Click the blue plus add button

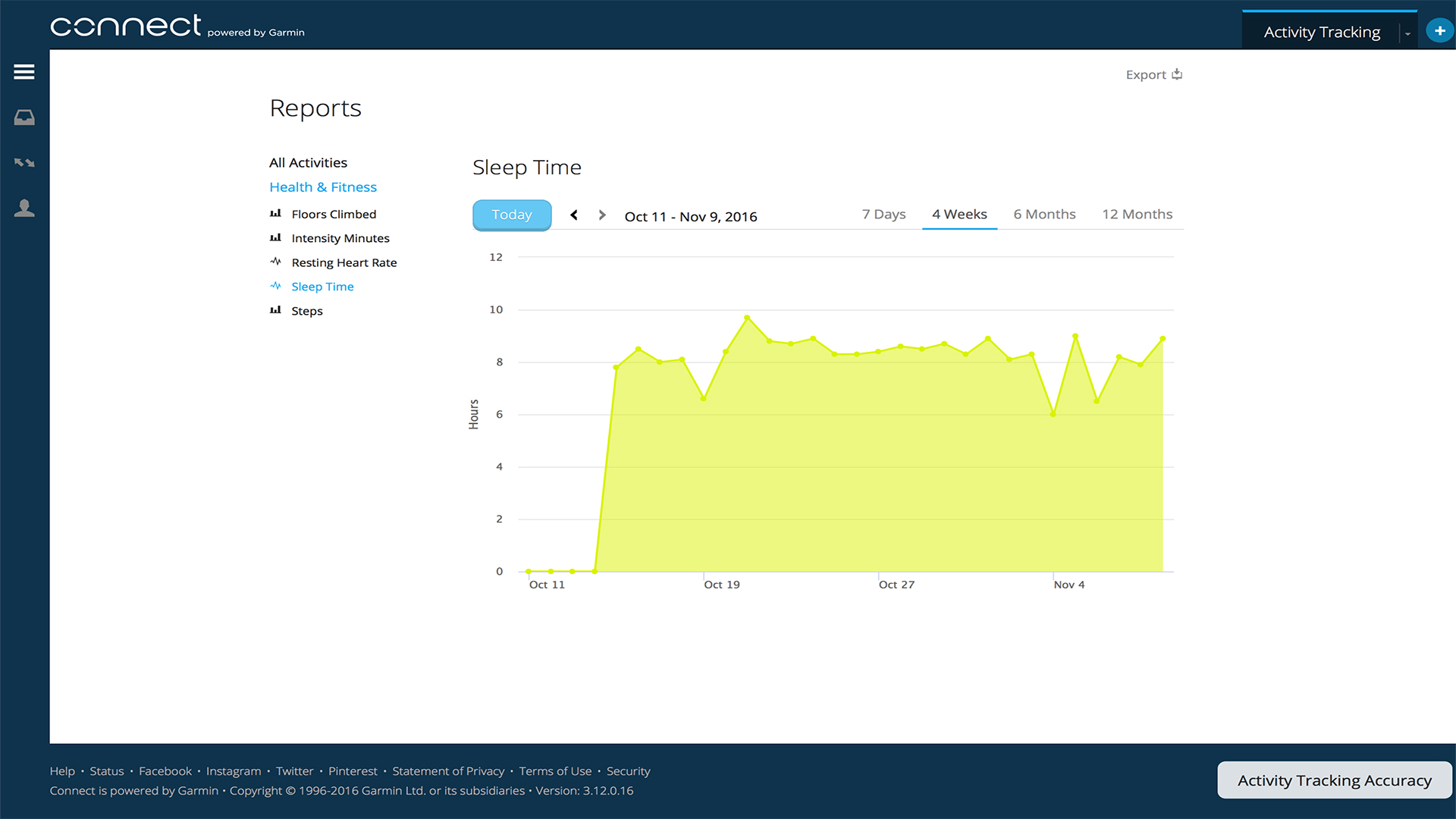point(1439,31)
